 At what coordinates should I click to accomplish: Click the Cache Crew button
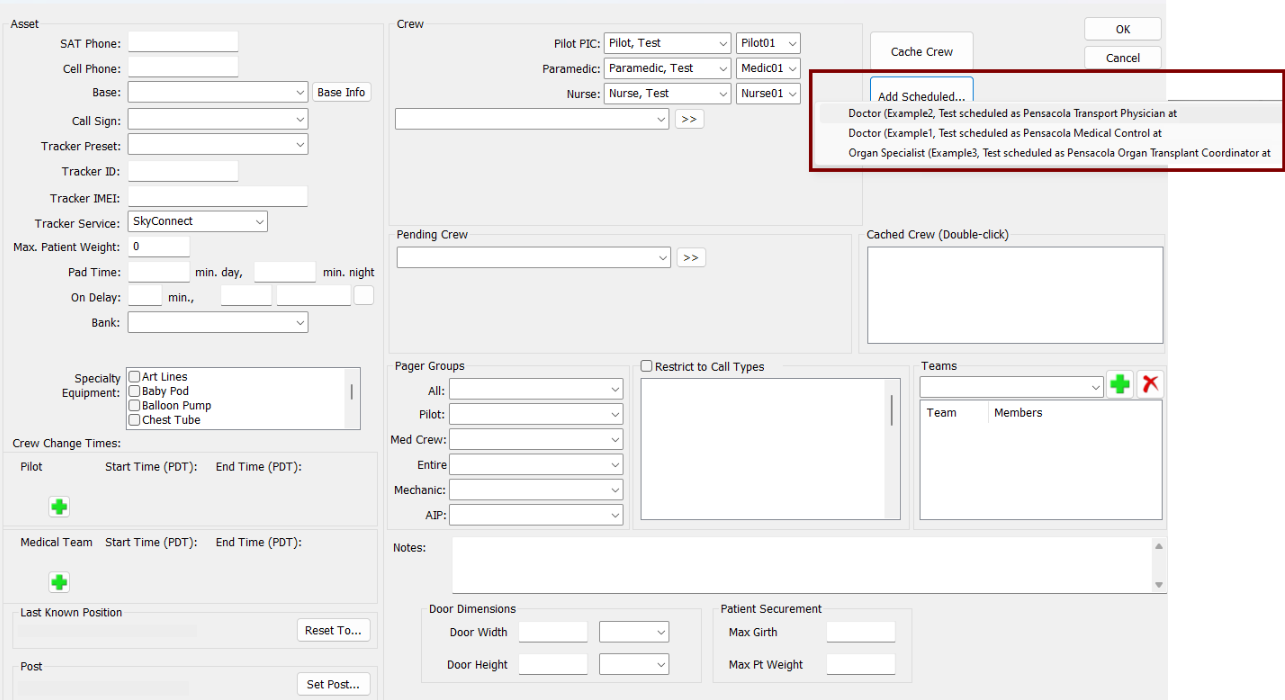click(922, 52)
